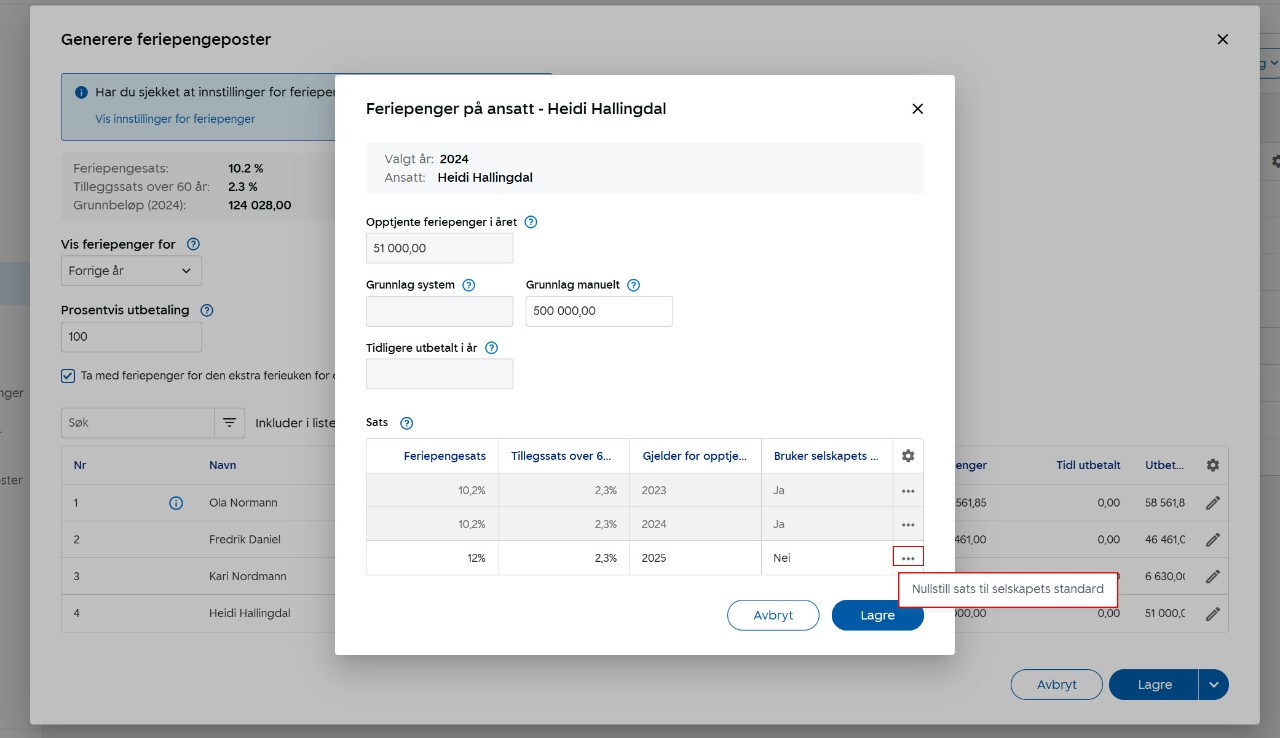Viewport: 1280px width, 738px height.
Task: Click help icon next to Grunnlag manuelt
Action: (633, 285)
